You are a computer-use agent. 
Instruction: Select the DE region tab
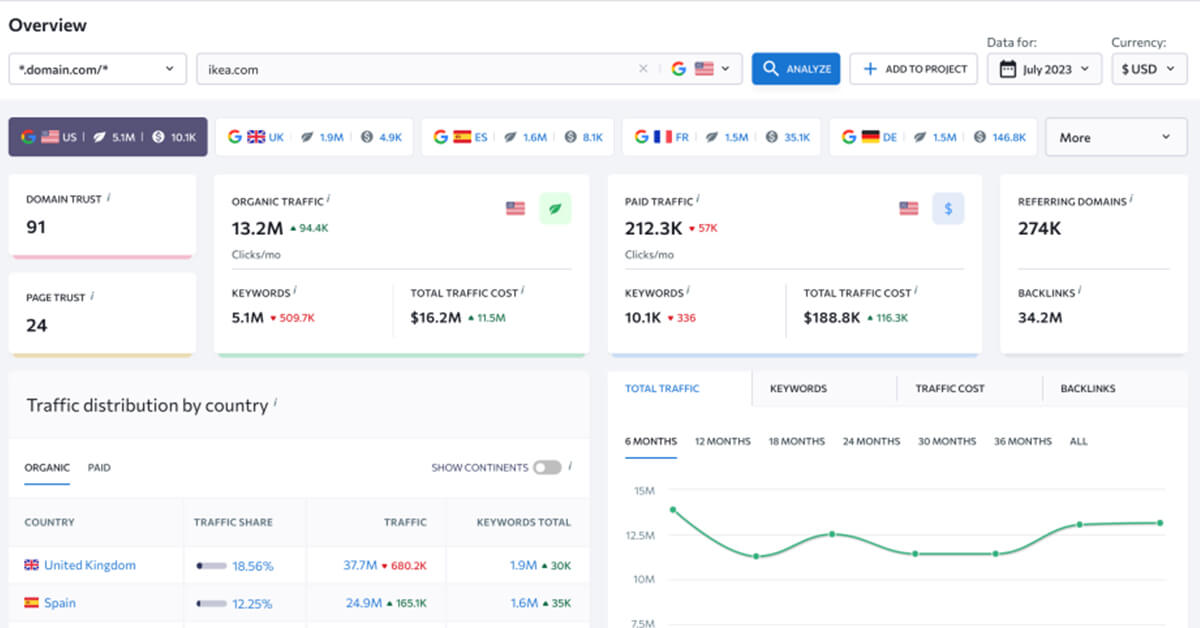[933, 137]
